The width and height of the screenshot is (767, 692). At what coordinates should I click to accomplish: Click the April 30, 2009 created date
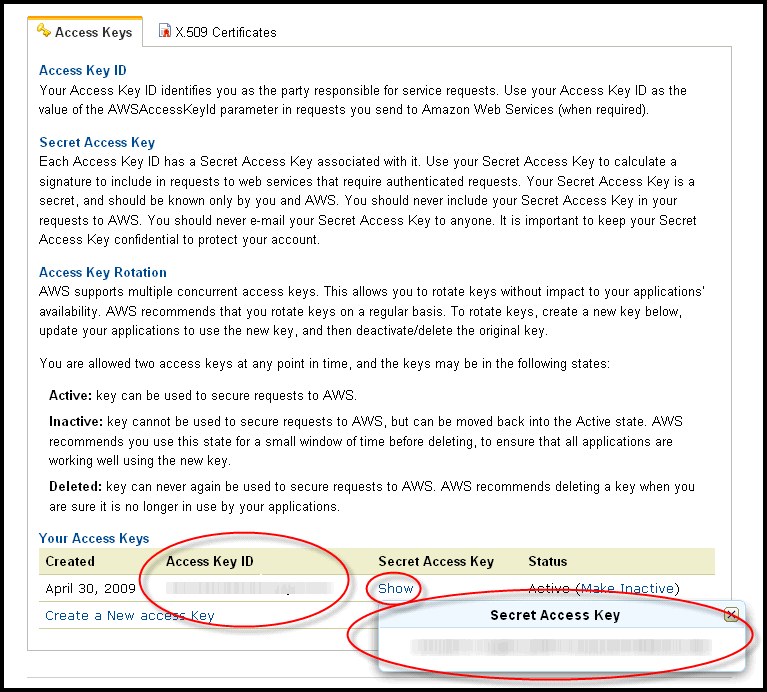click(90, 588)
